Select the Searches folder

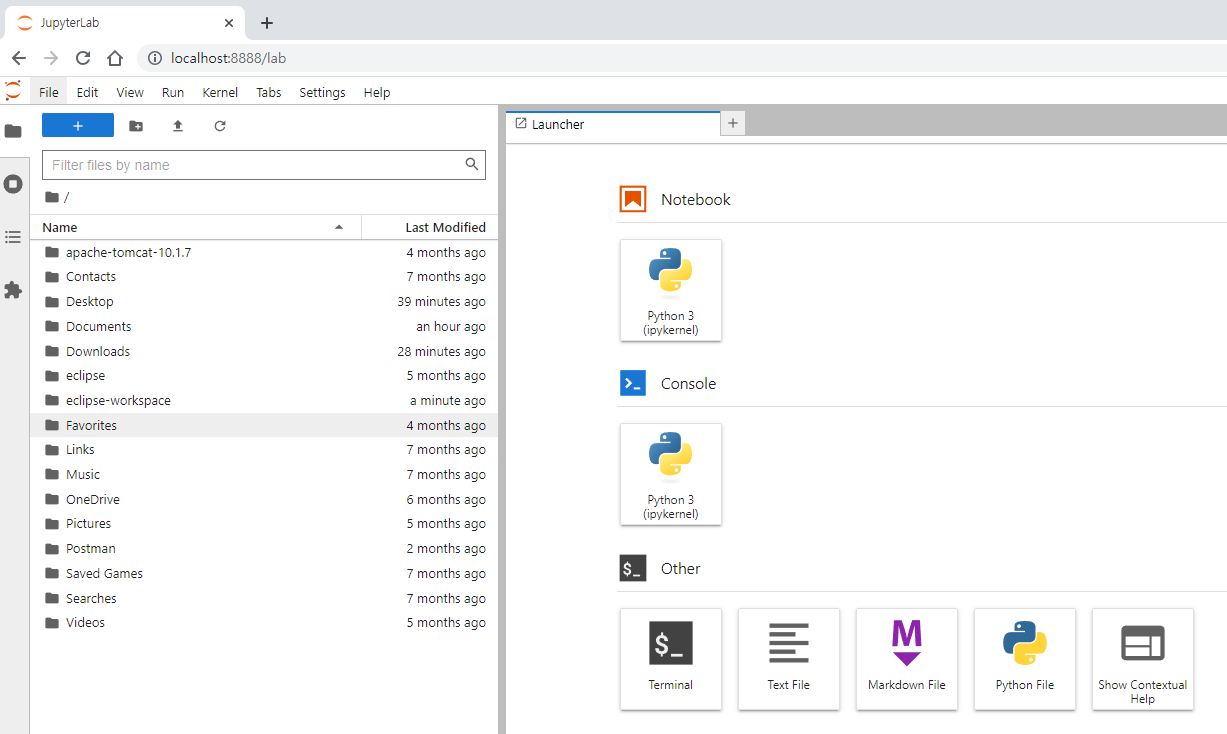coord(264,598)
